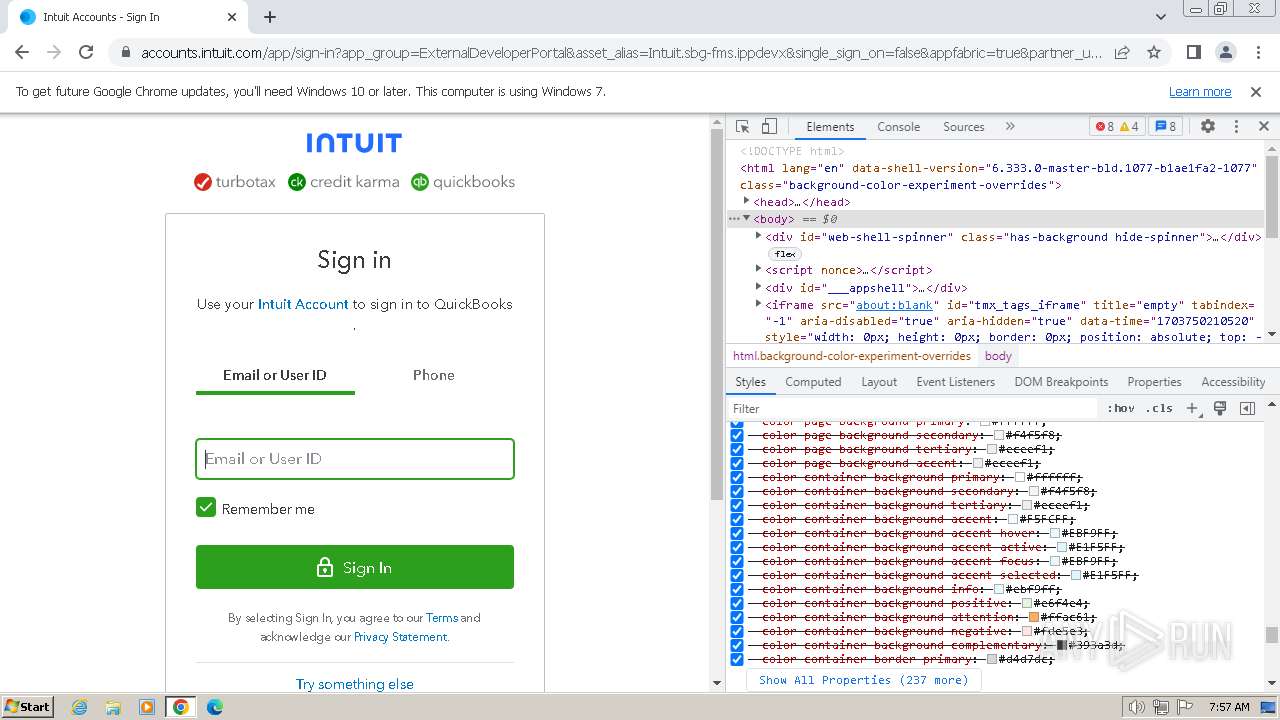This screenshot has width=1280, height=720.
Task: Toggle CSS rendering emulation paintbrush icon
Action: (1220, 408)
